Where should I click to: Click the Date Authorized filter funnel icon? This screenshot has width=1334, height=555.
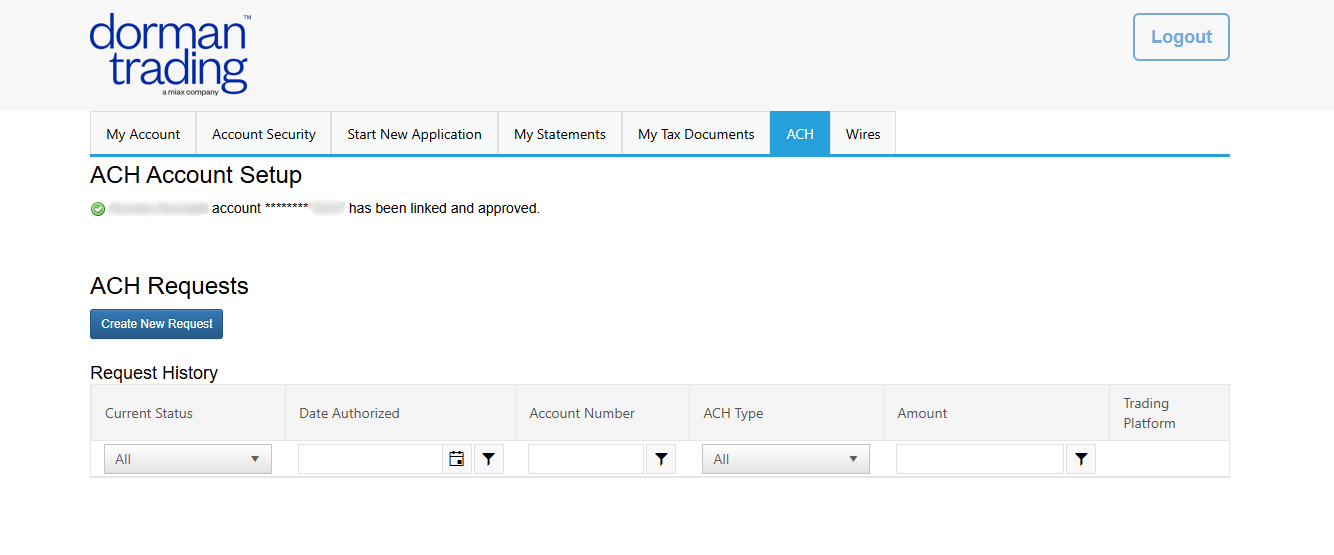click(489, 459)
